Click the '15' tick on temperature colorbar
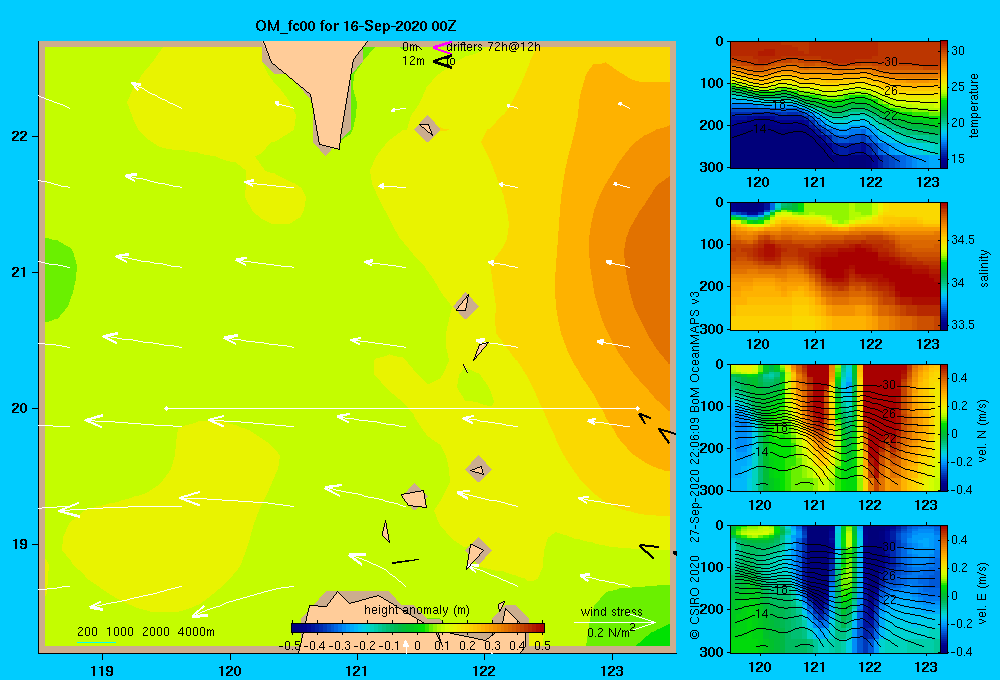The height and width of the screenshot is (680, 1000). 958,159
